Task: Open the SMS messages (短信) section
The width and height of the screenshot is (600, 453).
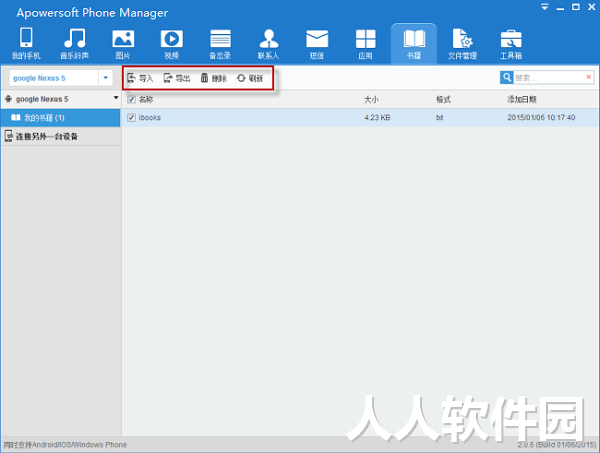Action: pyautogui.click(x=317, y=43)
